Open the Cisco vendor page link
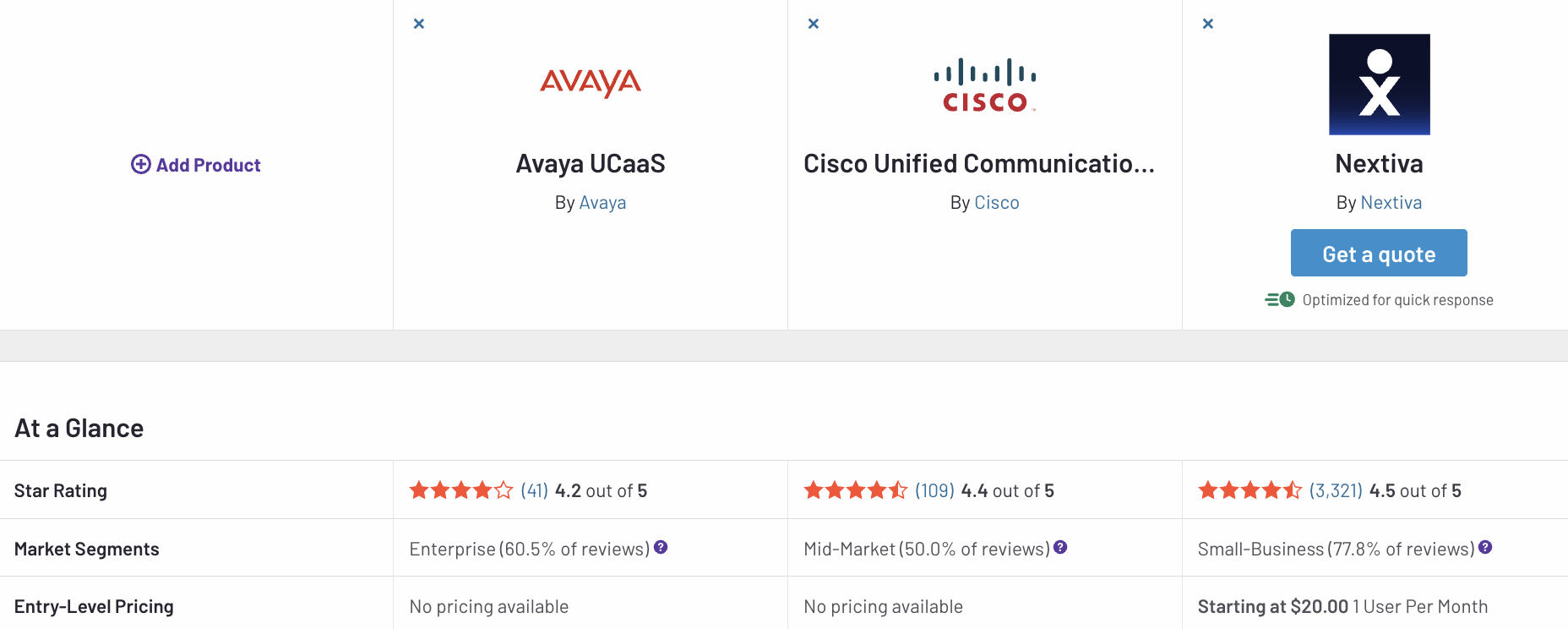Image resolution: width=1568 pixels, height=629 pixels. click(x=997, y=202)
